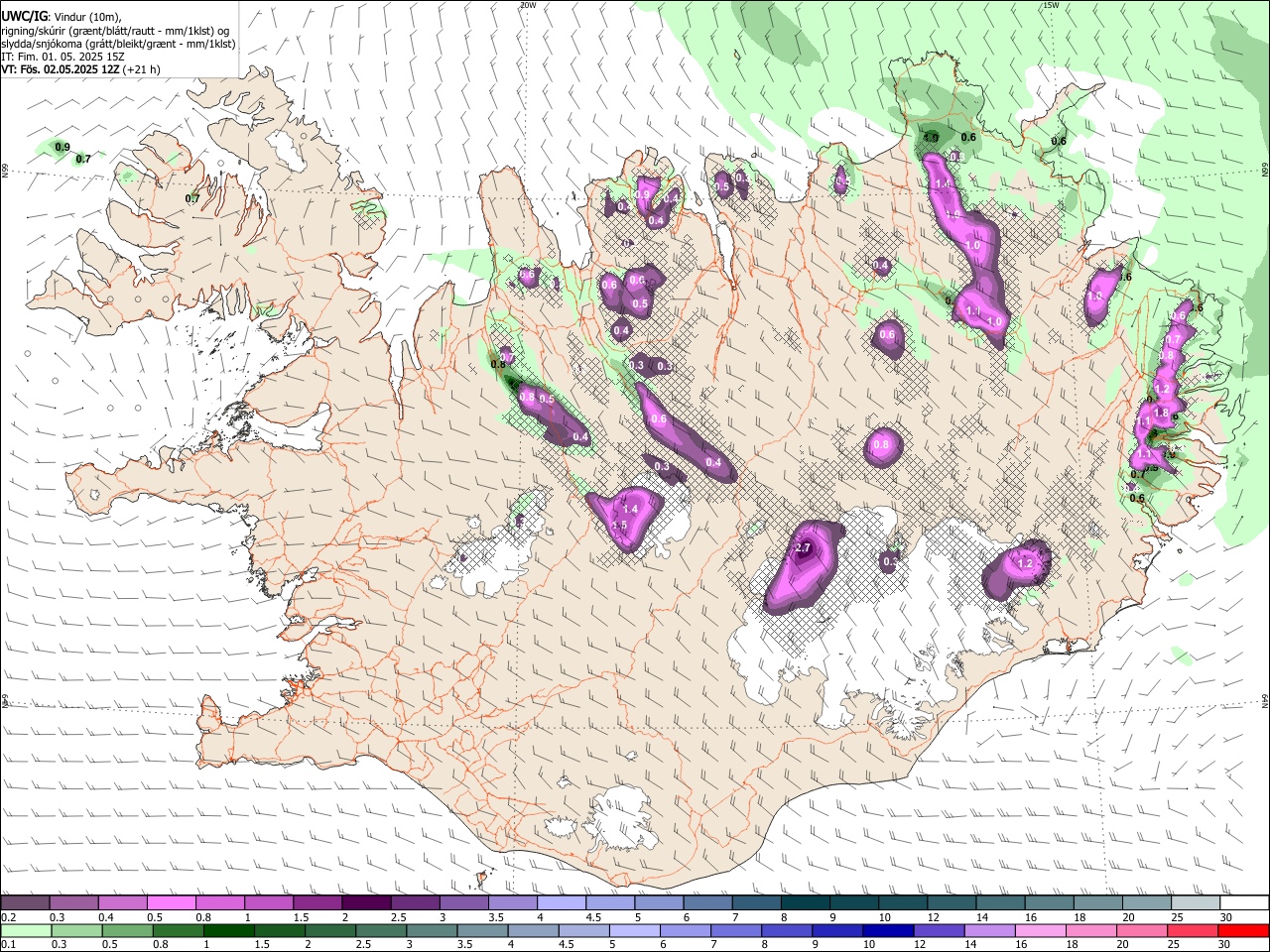Select the bright red lower legend swatch after 30
The height and width of the screenshot is (952, 1270).
pyautogui.click(x=1242, y=930)
